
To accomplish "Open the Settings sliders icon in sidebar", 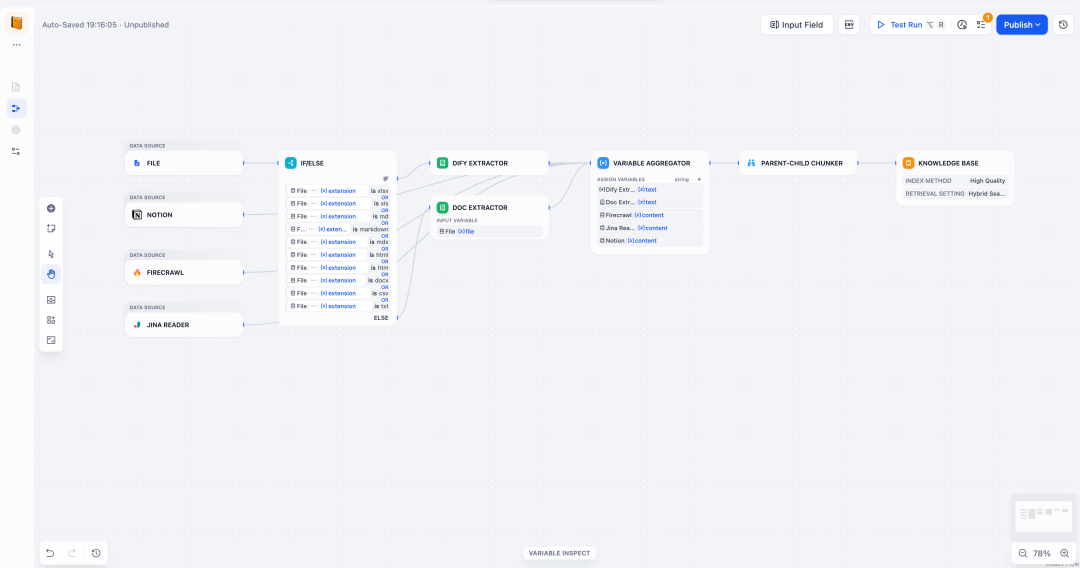I will [x=16, y=151].
